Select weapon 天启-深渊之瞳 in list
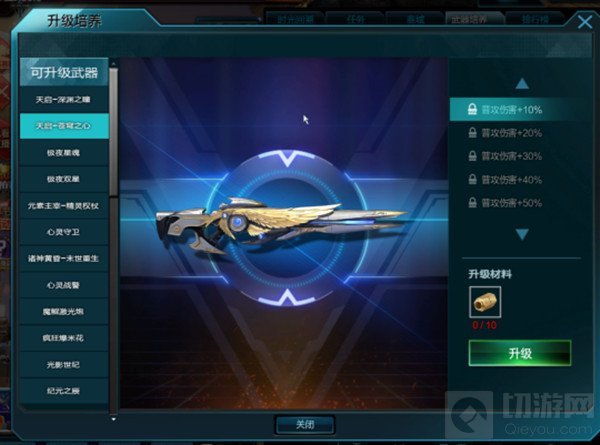The image size is (600, 445). coord(64,100)
